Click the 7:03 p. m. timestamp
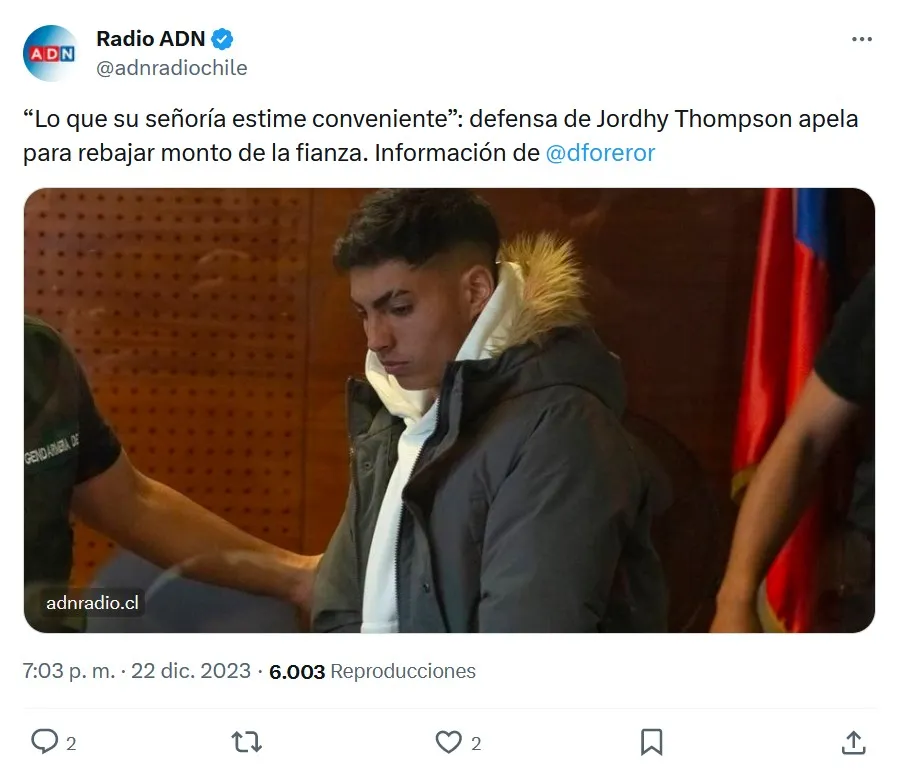 [x=69, y=671]
